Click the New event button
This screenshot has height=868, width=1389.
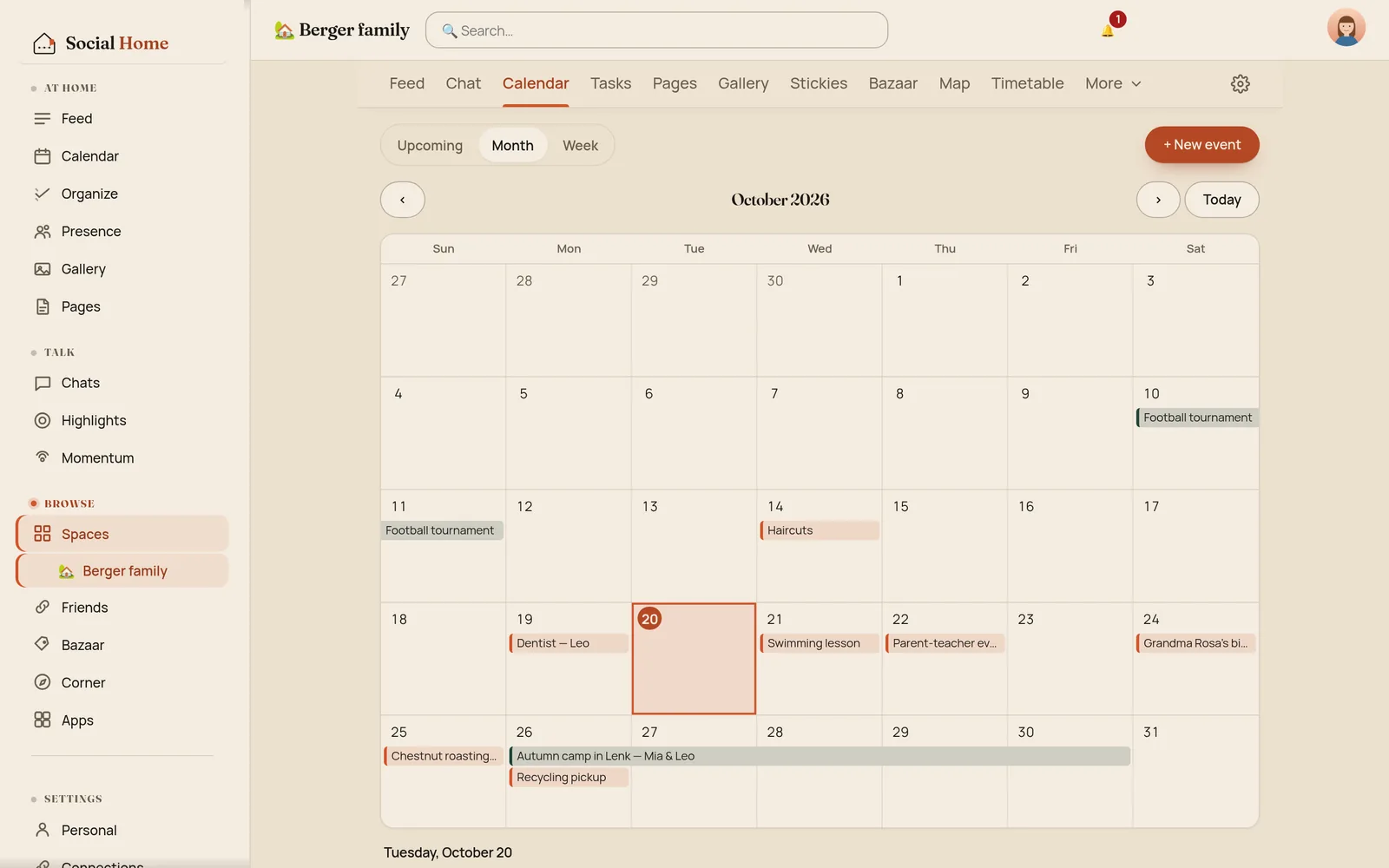point(1201,145)
